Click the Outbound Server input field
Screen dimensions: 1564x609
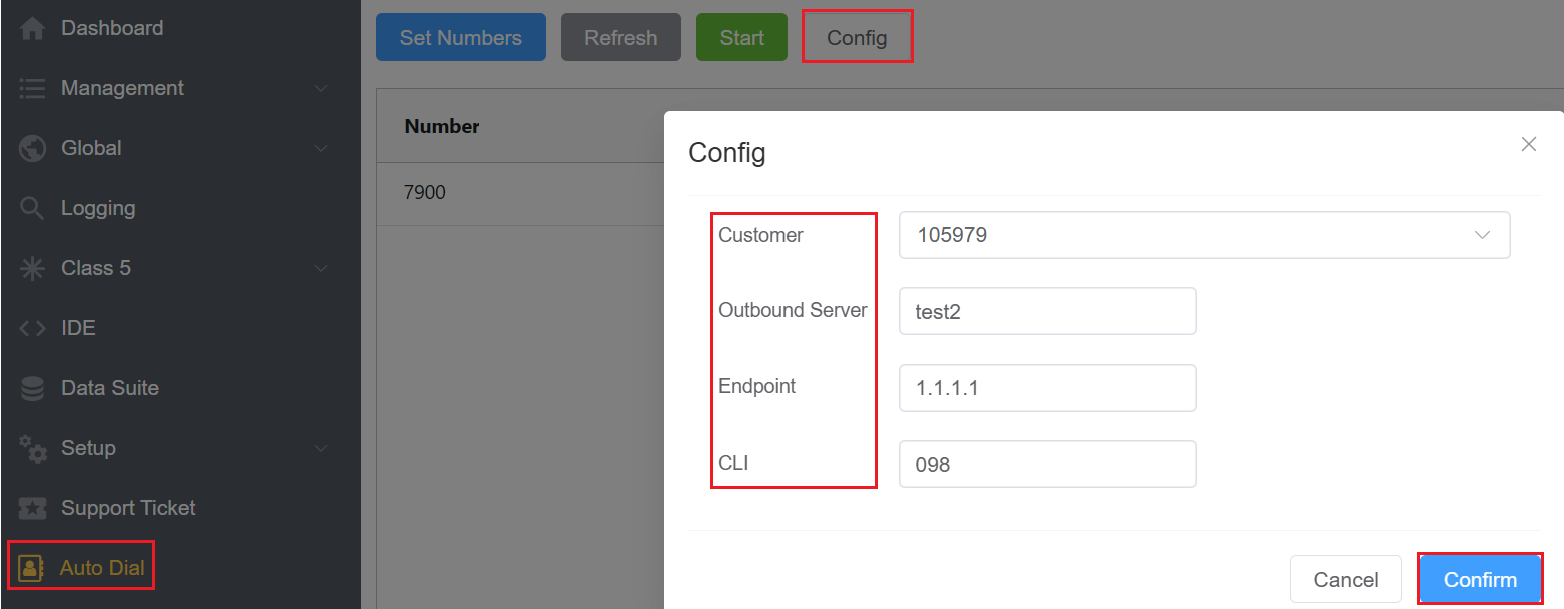pyautogui.click(x=1047, y=311)
